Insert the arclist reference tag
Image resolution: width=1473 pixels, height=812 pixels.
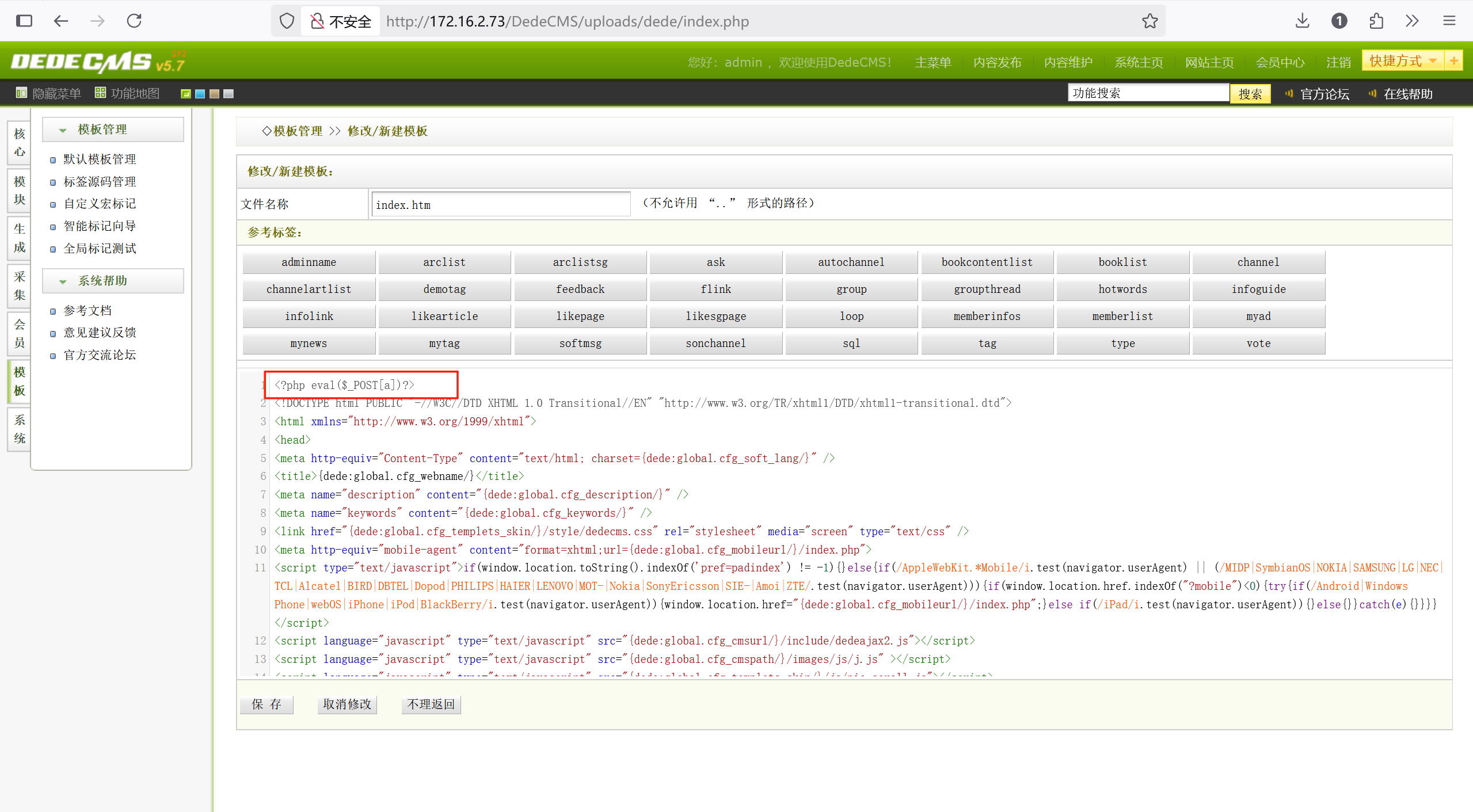coord(444,262)
